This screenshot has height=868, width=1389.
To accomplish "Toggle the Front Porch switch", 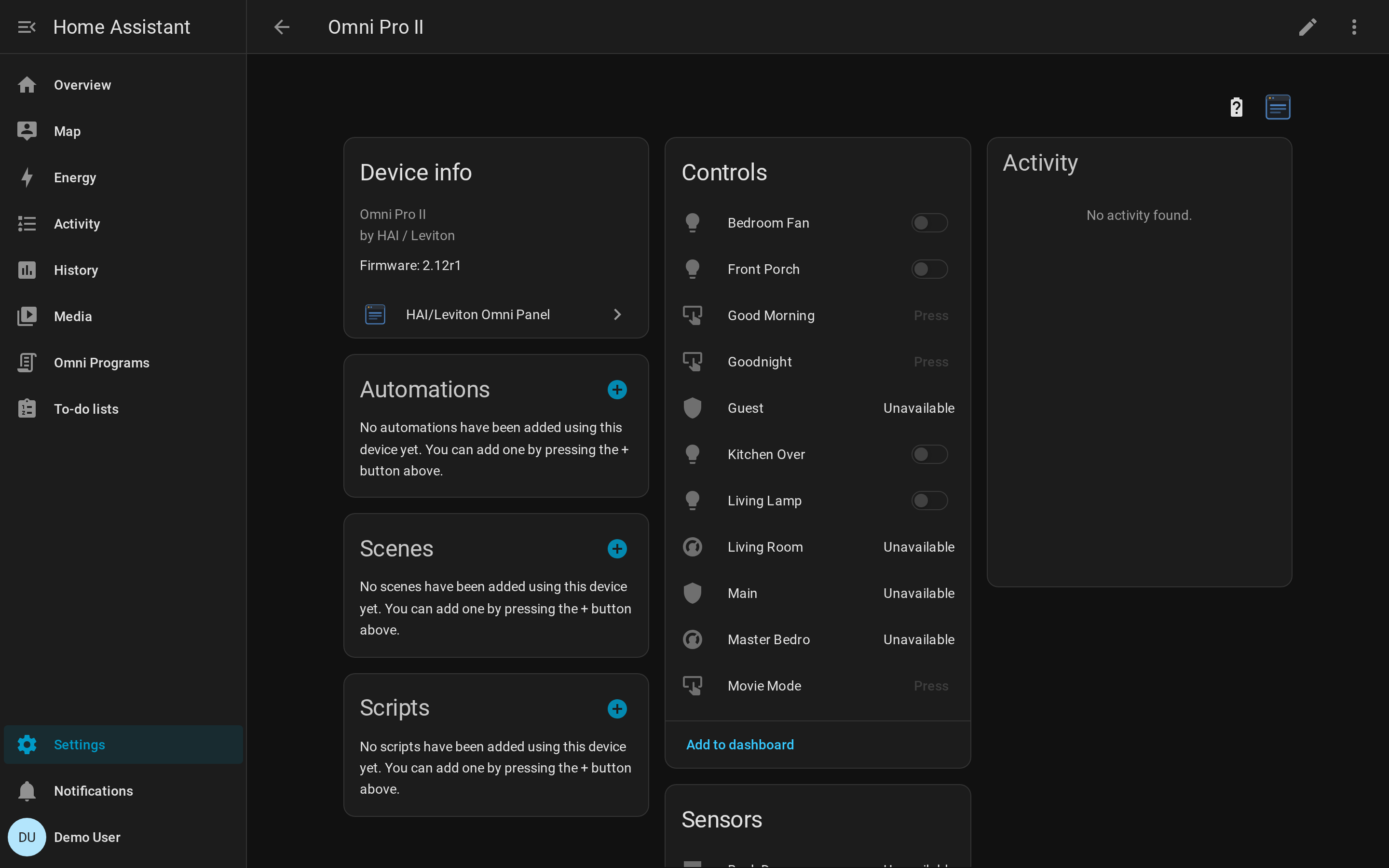I will [929, 269].
